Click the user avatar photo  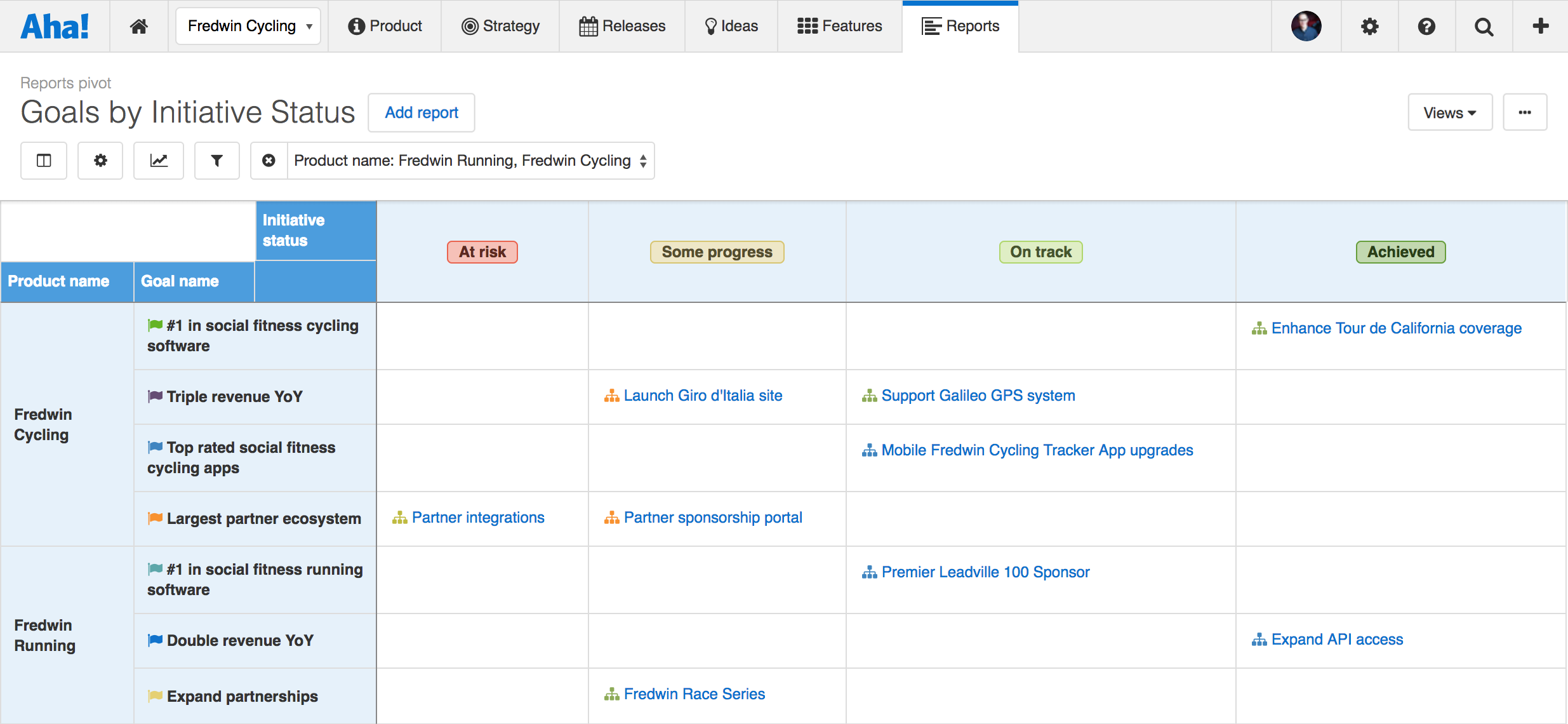pyautogui.click(x=1305, y=25)
